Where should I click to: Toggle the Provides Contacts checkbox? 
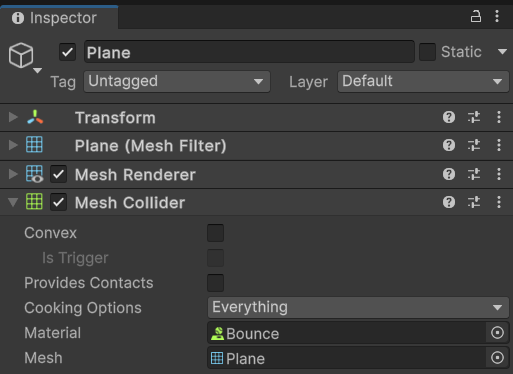pyautogui.click(x=215, y=283)
